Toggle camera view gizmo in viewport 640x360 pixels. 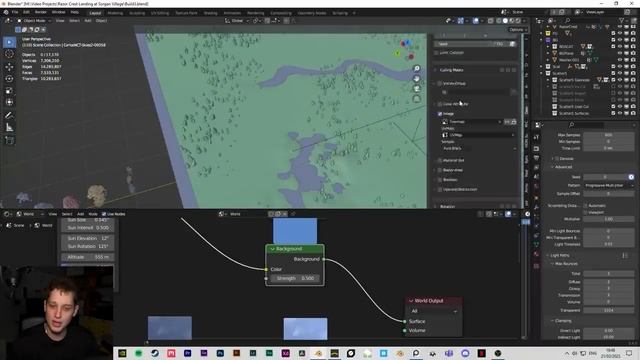click(x=417, y=89)
